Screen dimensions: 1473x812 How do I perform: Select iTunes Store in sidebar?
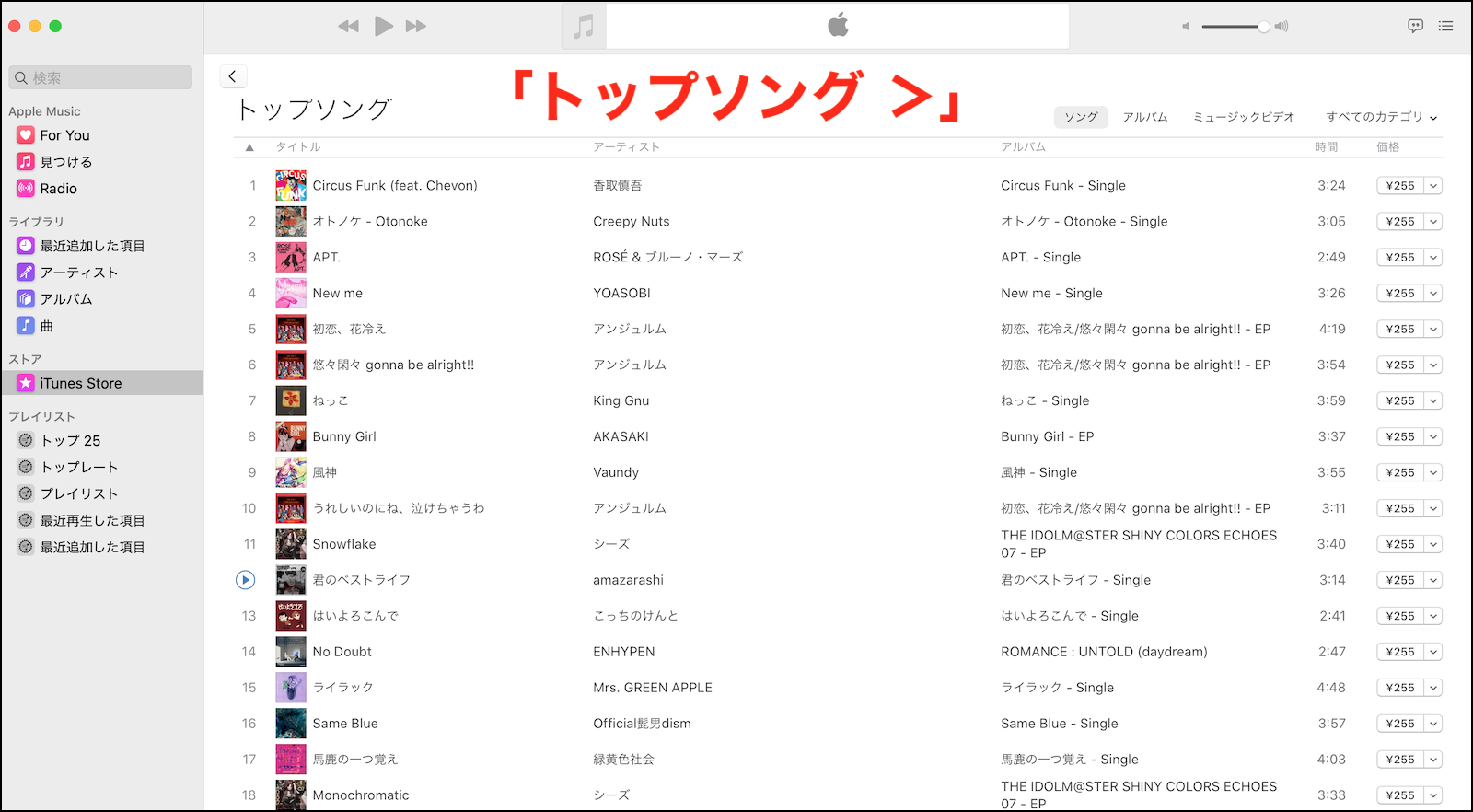pos(101,383)
